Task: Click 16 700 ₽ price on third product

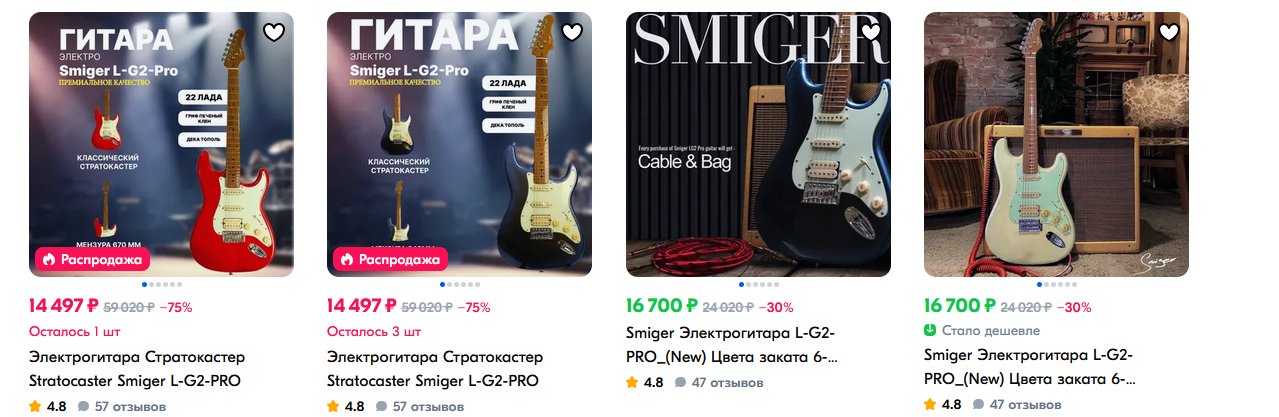Action: coord(661,306)
